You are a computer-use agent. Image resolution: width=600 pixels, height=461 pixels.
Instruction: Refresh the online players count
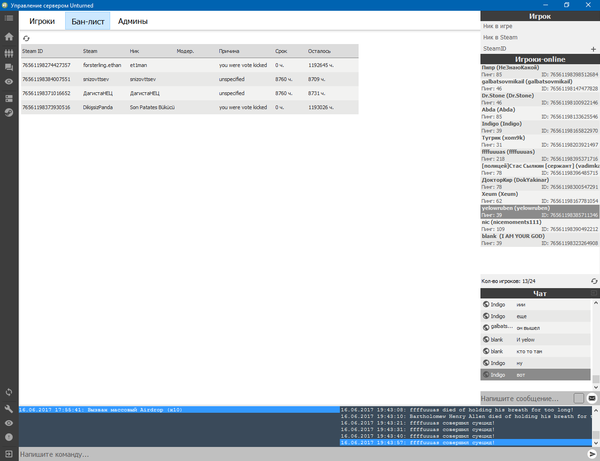tap(593, 281)
